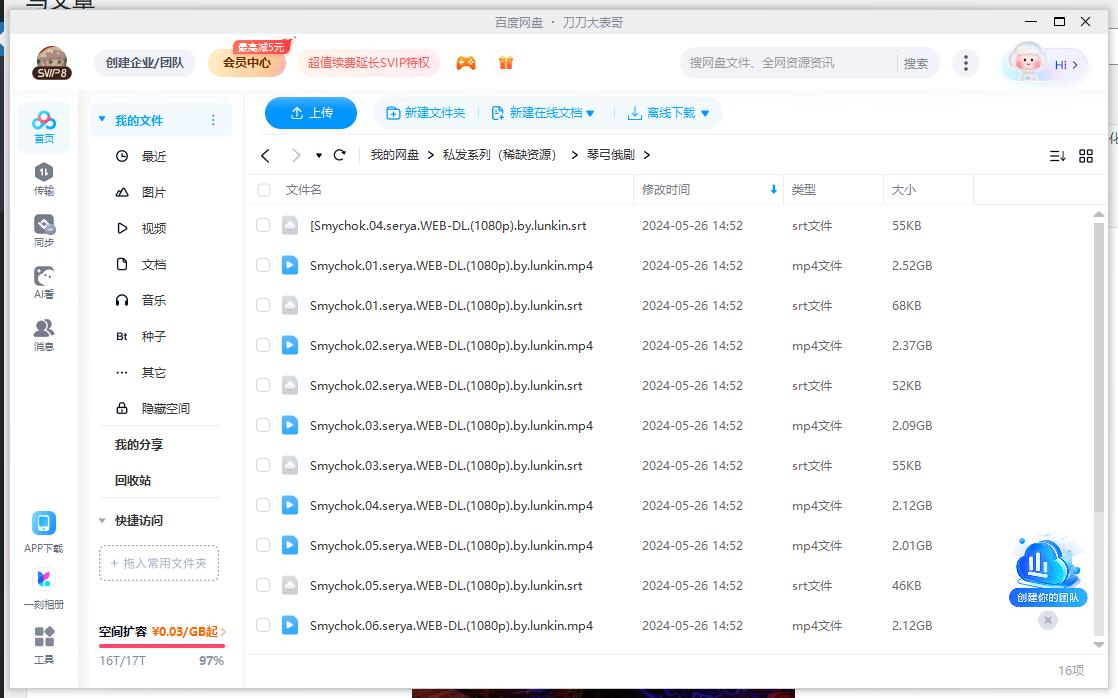Select checkbox for Smychok.01 mp4 file
The height and width of the screenshot is (698, 1118).
tap(263, 266)
